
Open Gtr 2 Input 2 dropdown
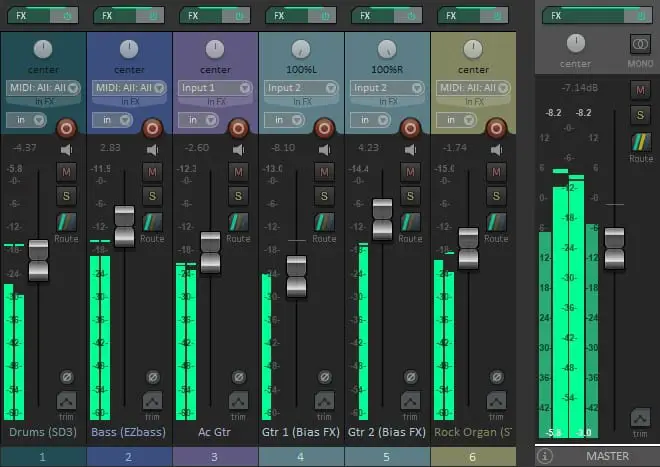click(x=387, y=88)
